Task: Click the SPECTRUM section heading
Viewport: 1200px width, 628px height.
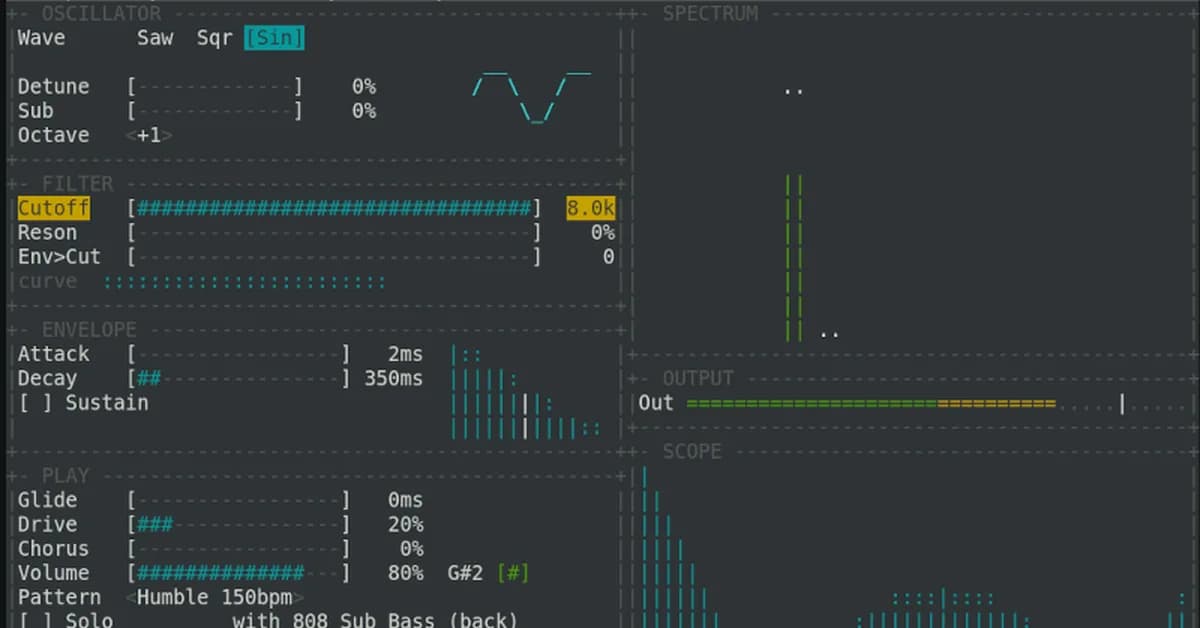Action: point(710,14)
